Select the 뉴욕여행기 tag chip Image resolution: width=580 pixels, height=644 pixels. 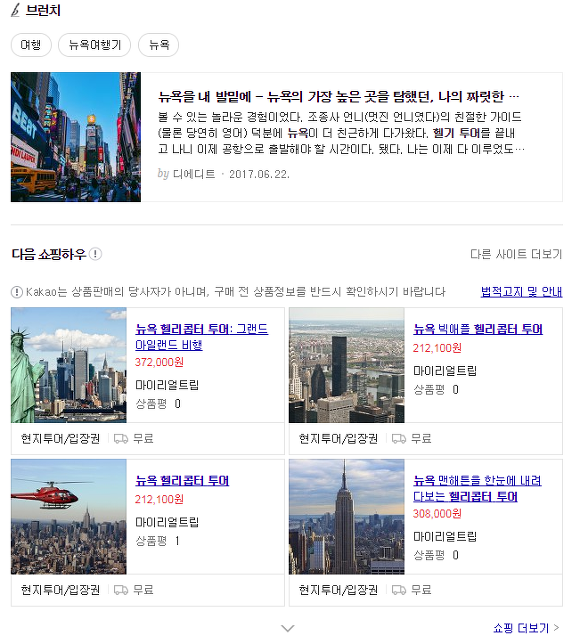[94, 45]
